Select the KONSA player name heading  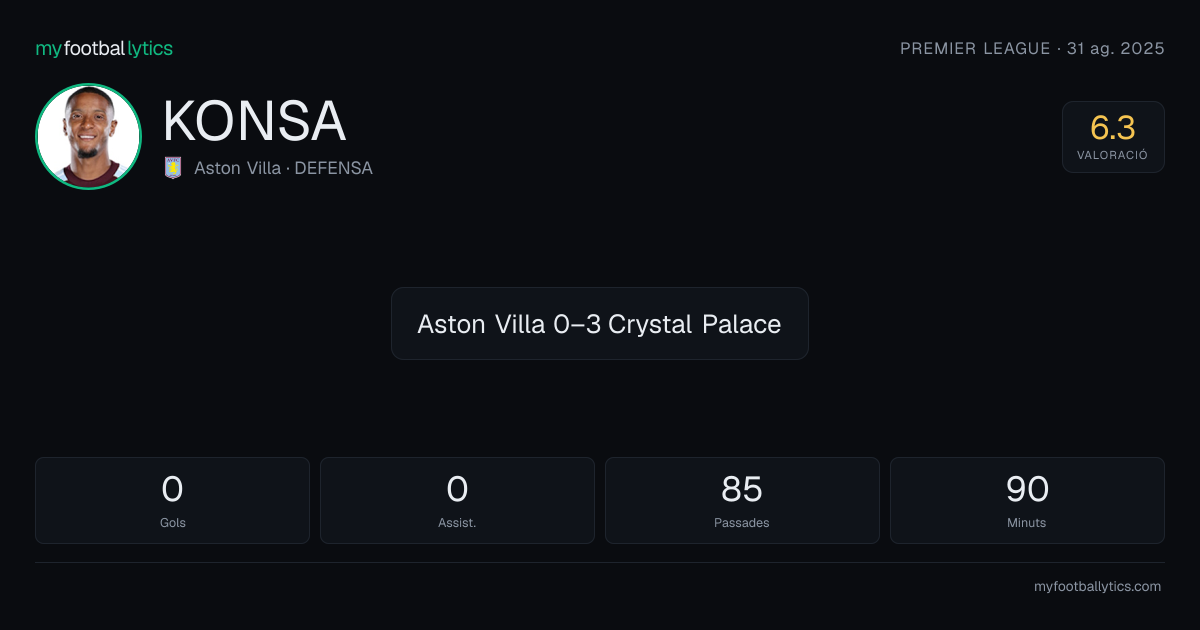pos(254,122)
